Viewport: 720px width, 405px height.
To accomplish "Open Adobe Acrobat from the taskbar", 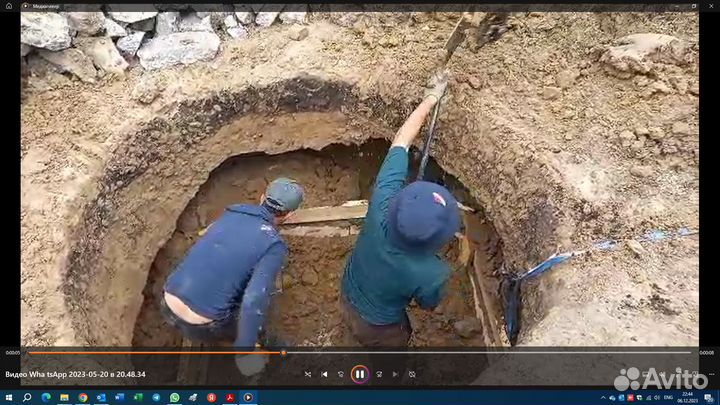I will click(230, 397).
